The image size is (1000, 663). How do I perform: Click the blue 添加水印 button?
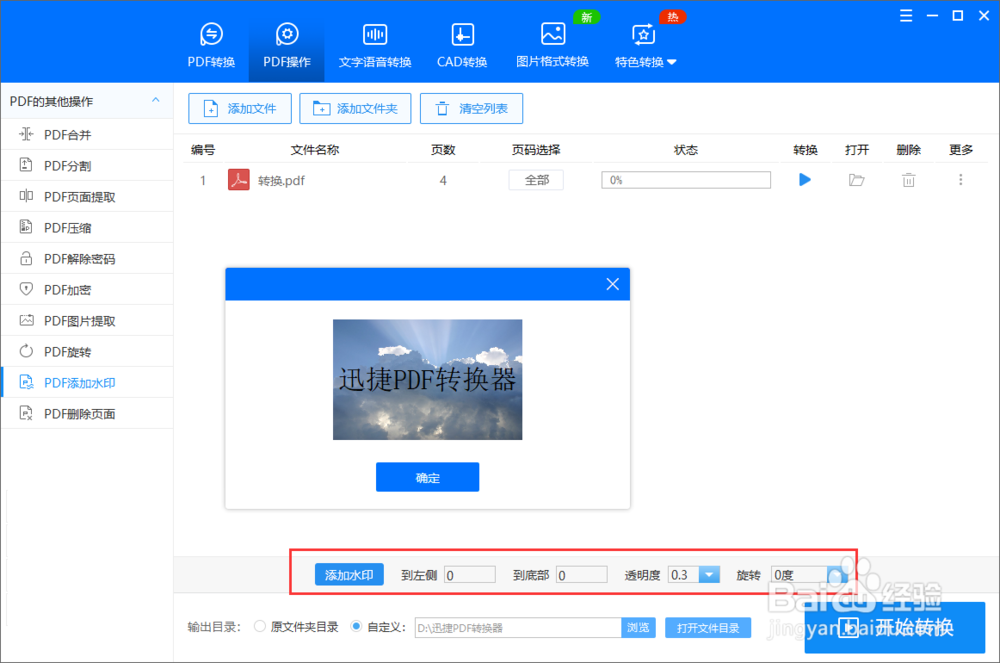(349, 574)
